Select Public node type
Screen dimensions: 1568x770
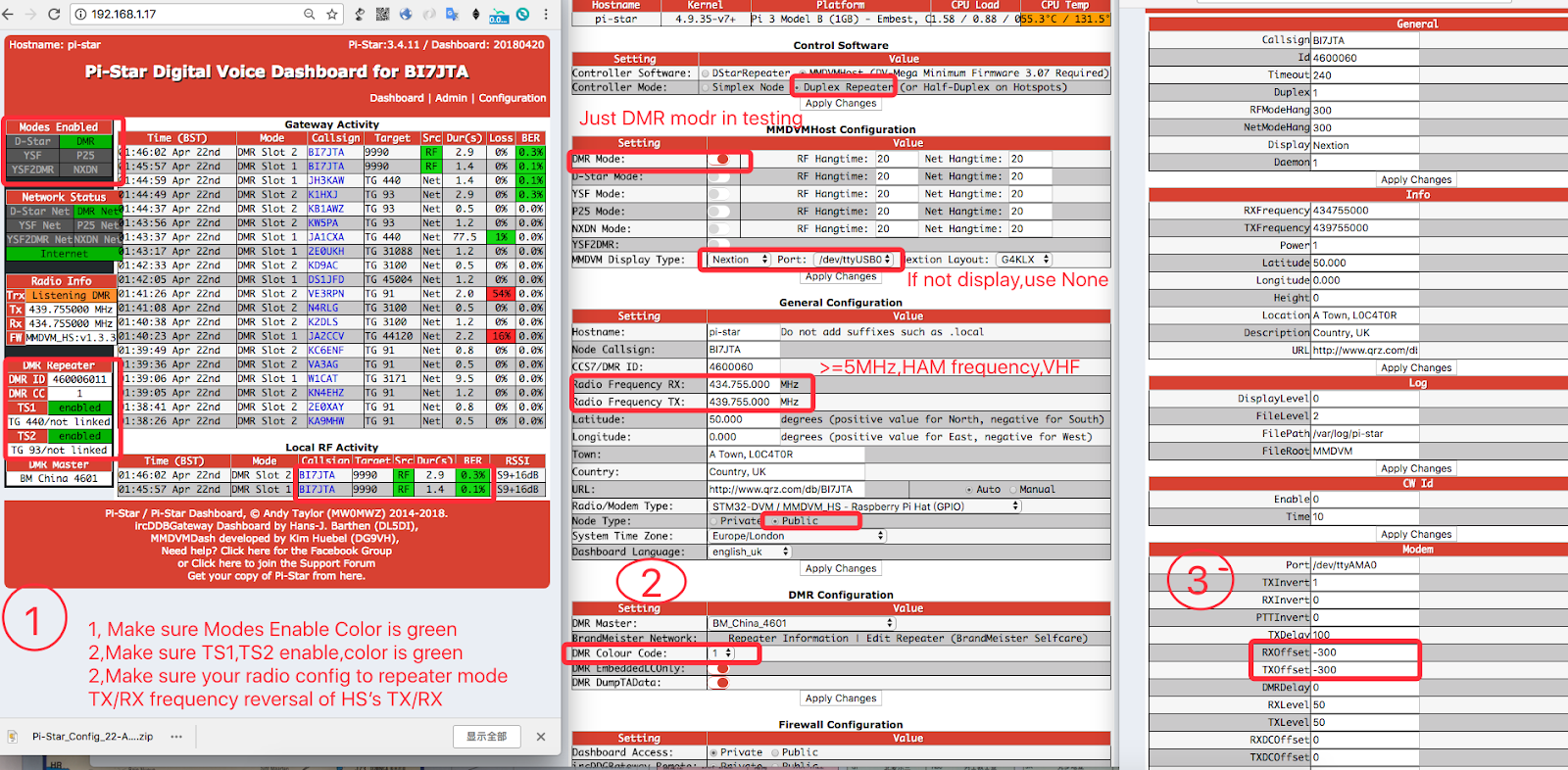pyautogui.click(x=774, y=521)
